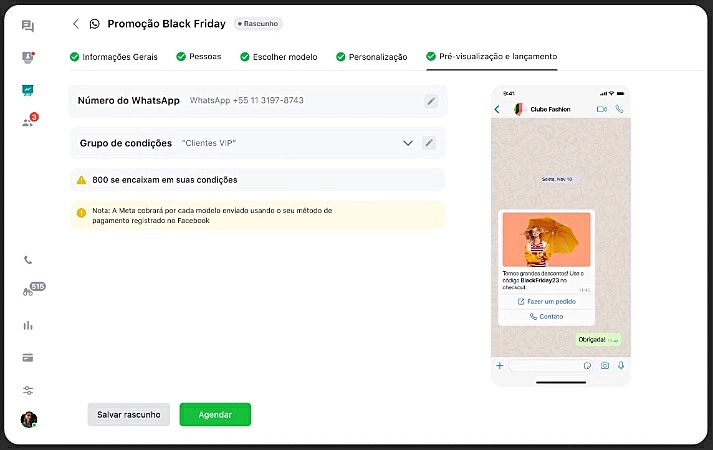Click the 800 se encaixam em suas condições text
This screenshot has height=450, width=713.
165,180
